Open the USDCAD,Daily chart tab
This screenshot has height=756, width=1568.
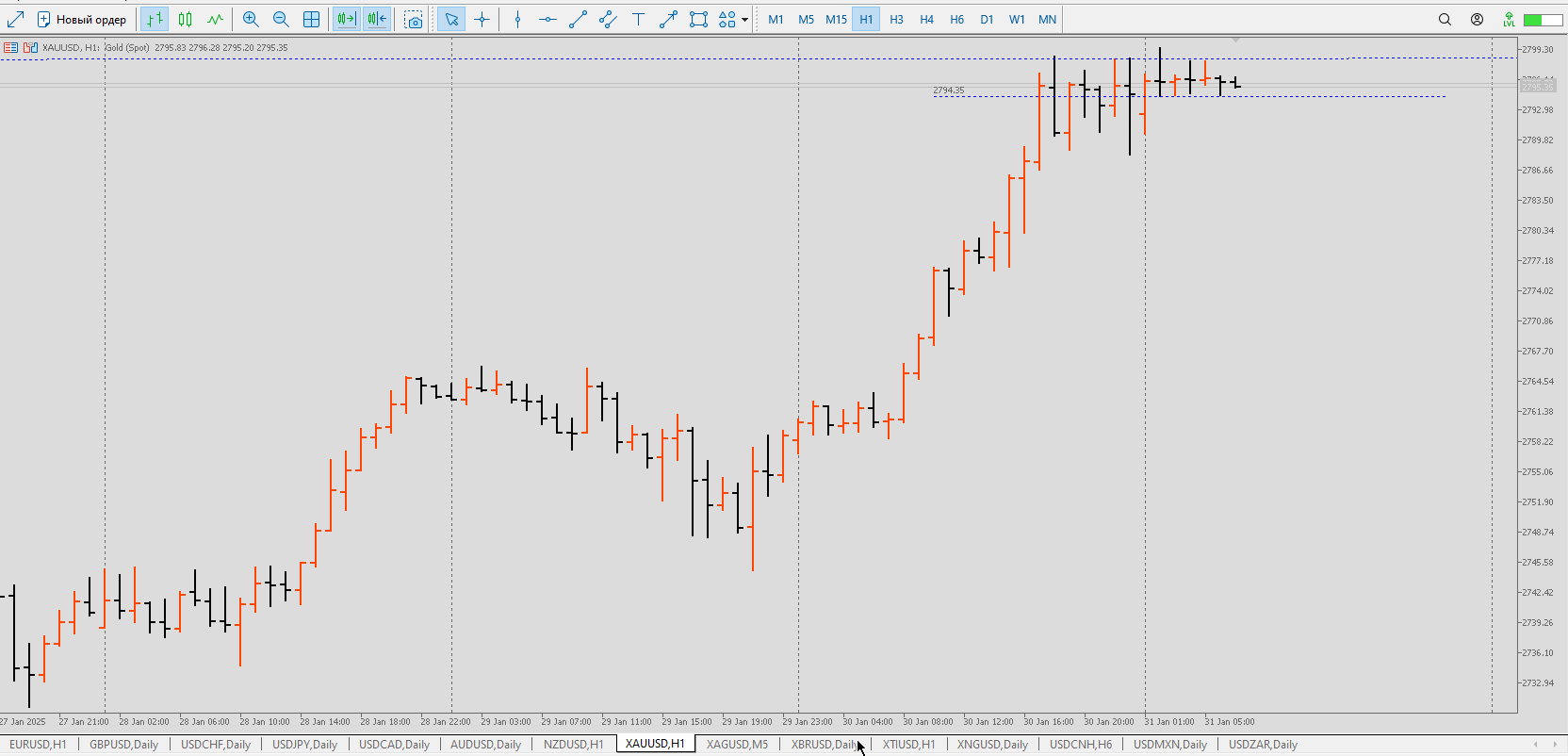[x=394, y=744]
